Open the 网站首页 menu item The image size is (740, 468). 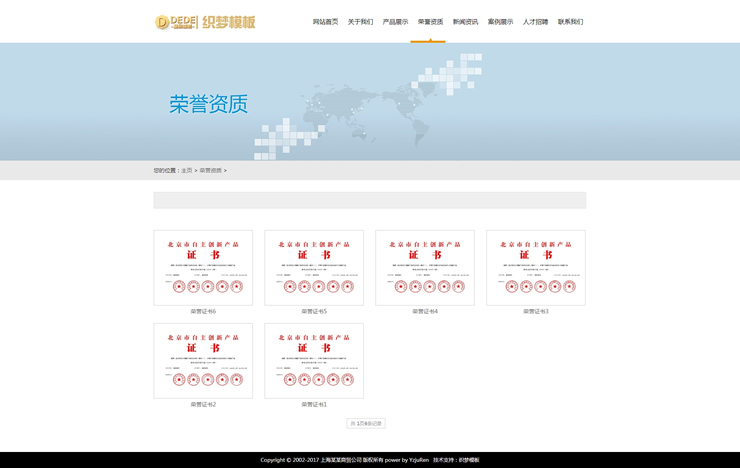325,22
